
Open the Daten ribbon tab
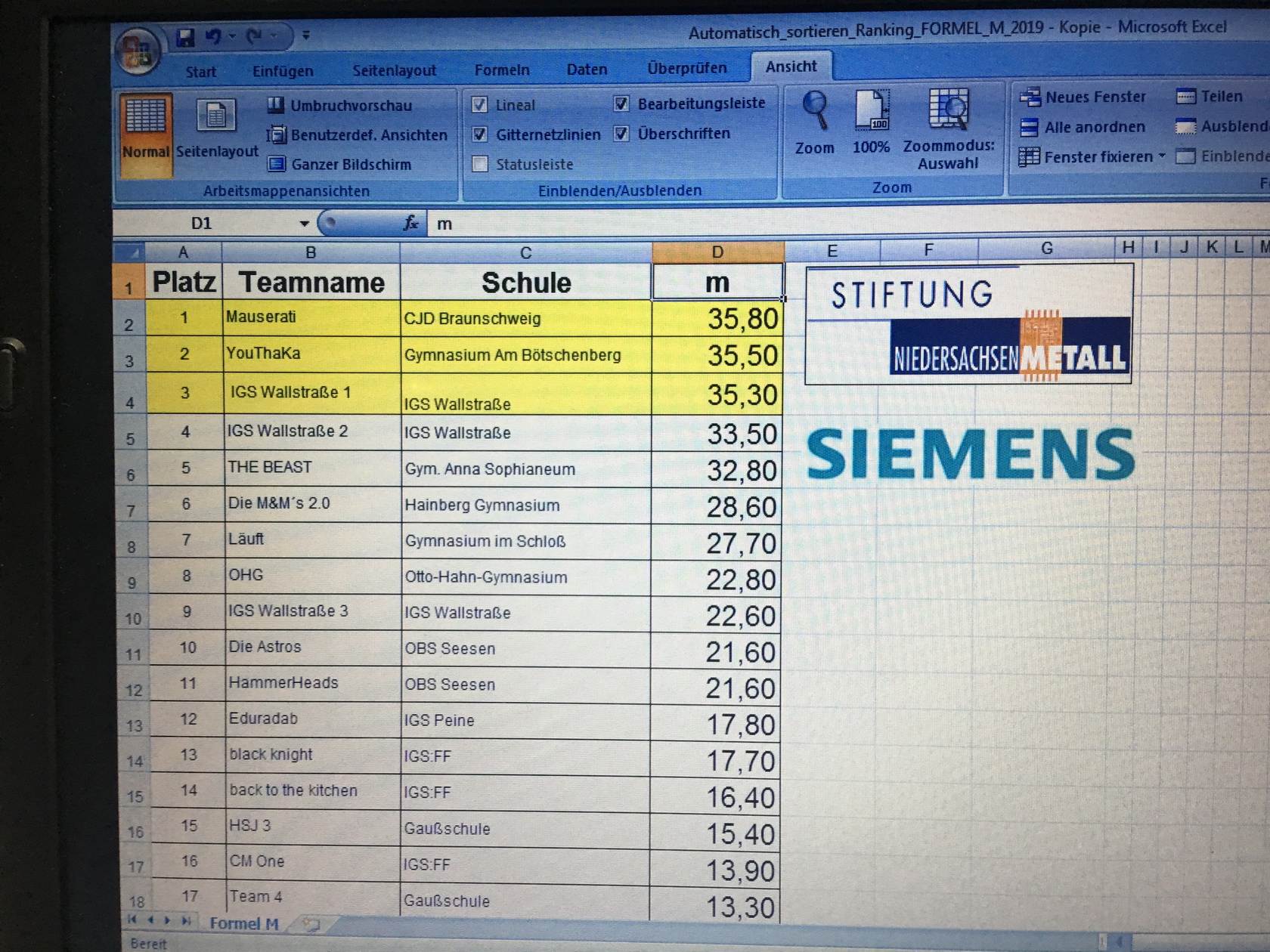(x=587, y=70)
